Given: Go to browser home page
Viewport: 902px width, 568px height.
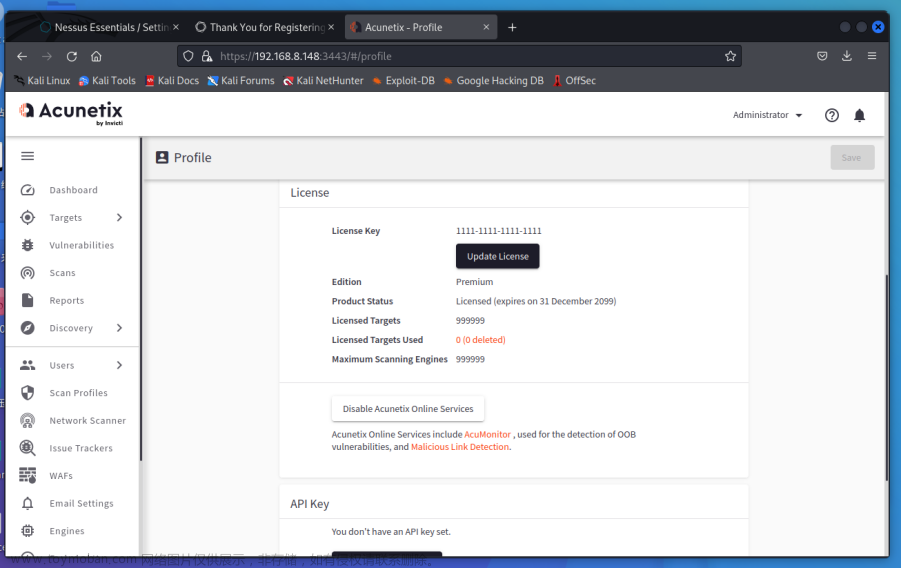Looking at the screenshot, I should [x=96, y=56].
